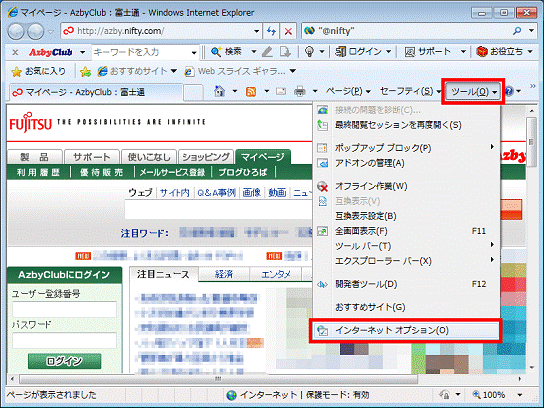This screenshot has width=544, height=408.
Task: Expand the address bar URL dropdown
Action: click(x=256, y=31)
